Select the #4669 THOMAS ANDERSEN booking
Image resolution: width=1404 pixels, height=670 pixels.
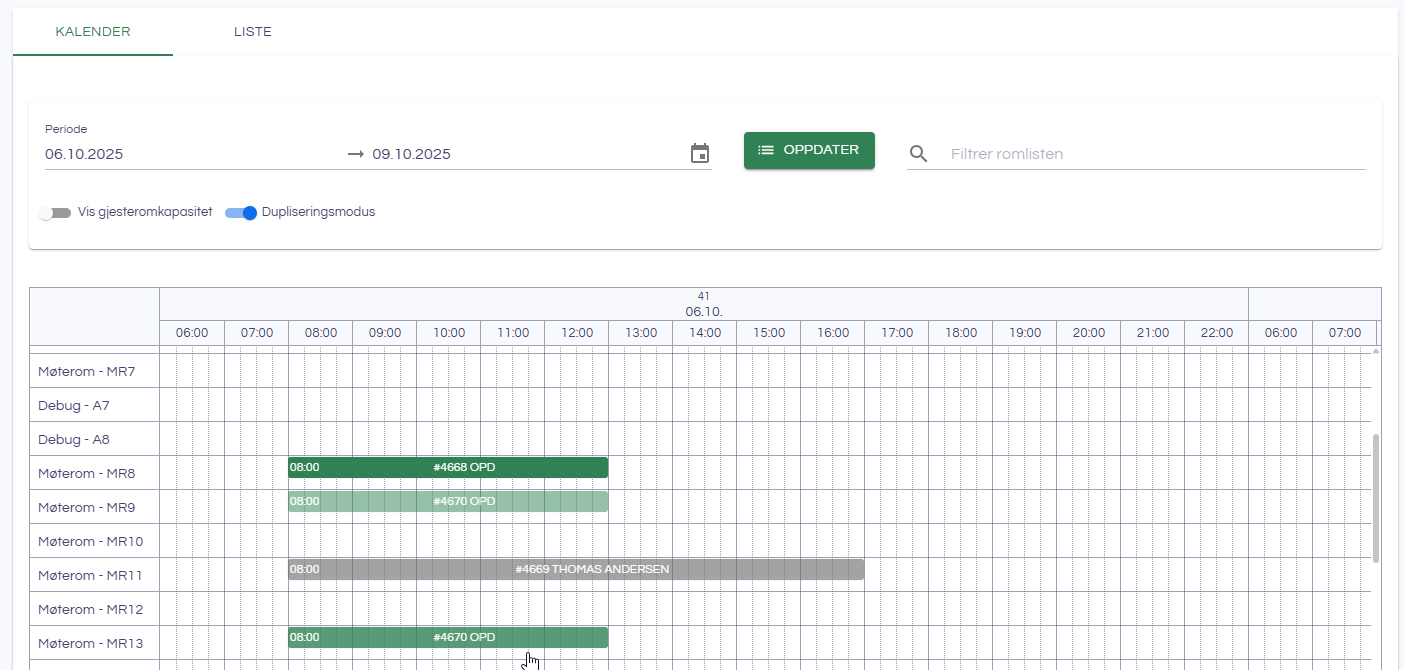click(x=576, y=569)
